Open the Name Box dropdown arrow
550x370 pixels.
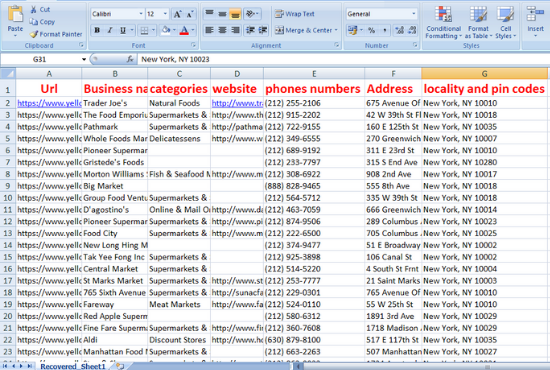[x=84, y=59]
